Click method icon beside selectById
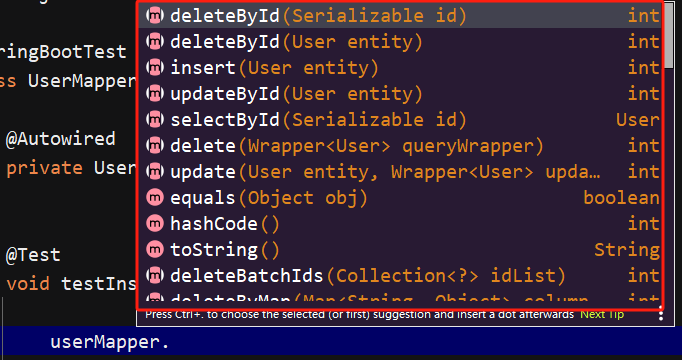 pos(155,120)
